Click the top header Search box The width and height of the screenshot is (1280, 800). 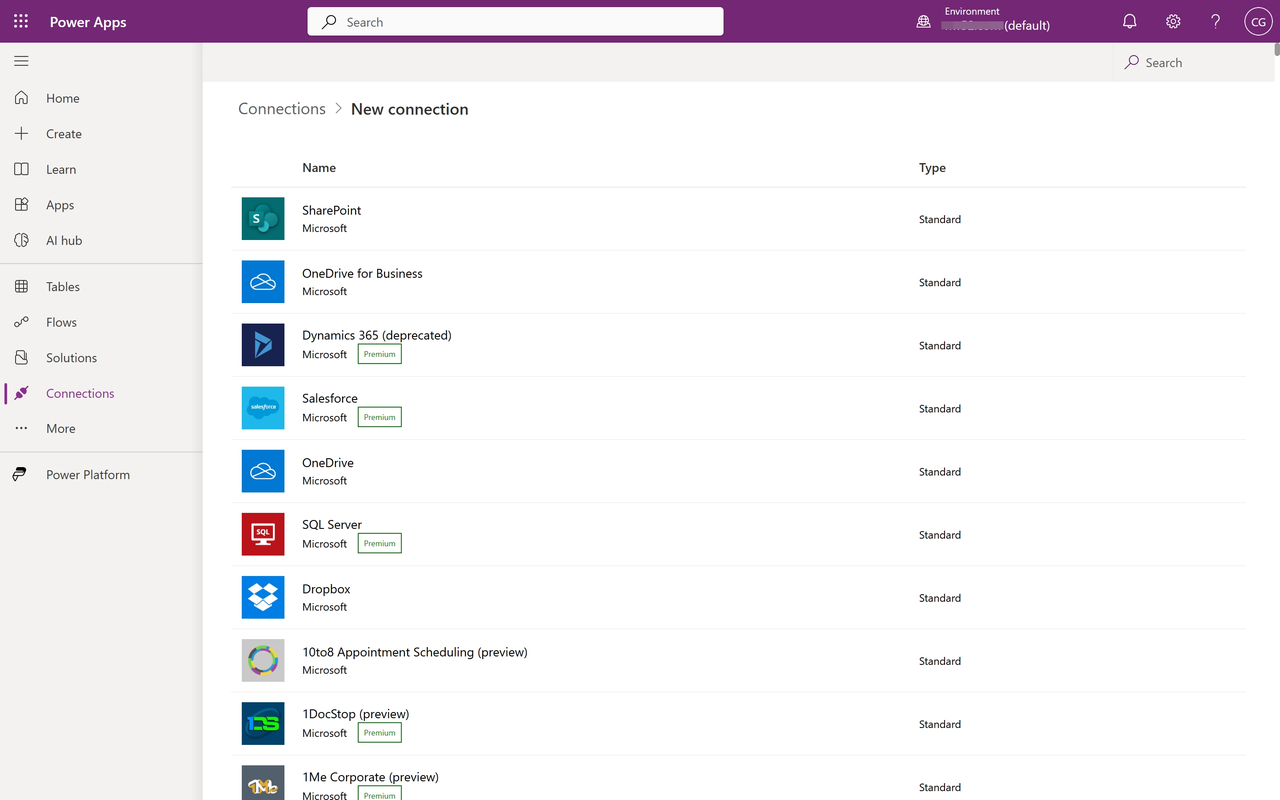coord(515,21)
